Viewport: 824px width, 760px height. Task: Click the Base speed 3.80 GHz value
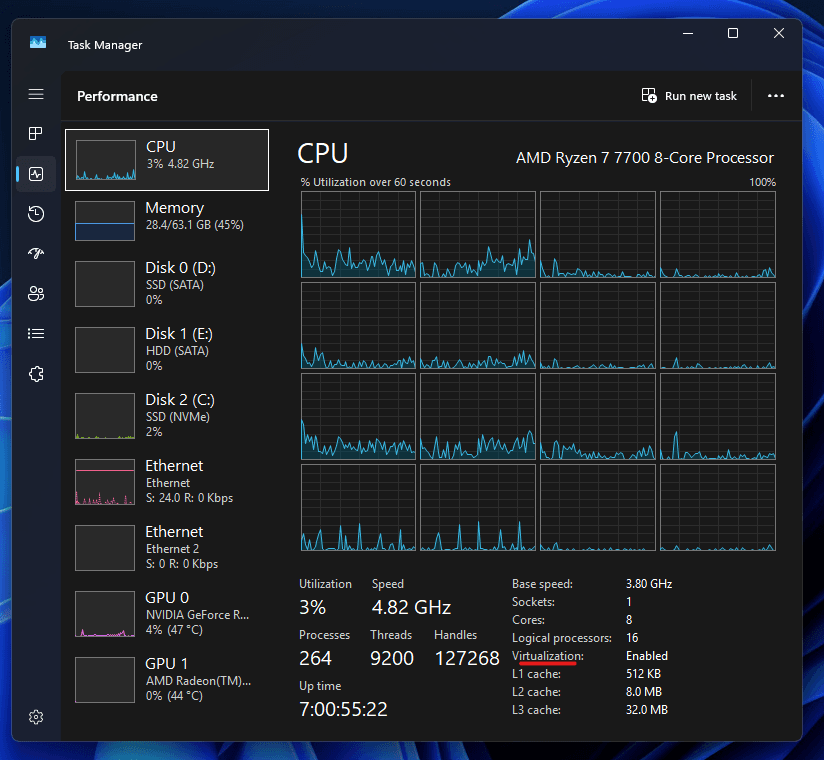click(649, 584)
